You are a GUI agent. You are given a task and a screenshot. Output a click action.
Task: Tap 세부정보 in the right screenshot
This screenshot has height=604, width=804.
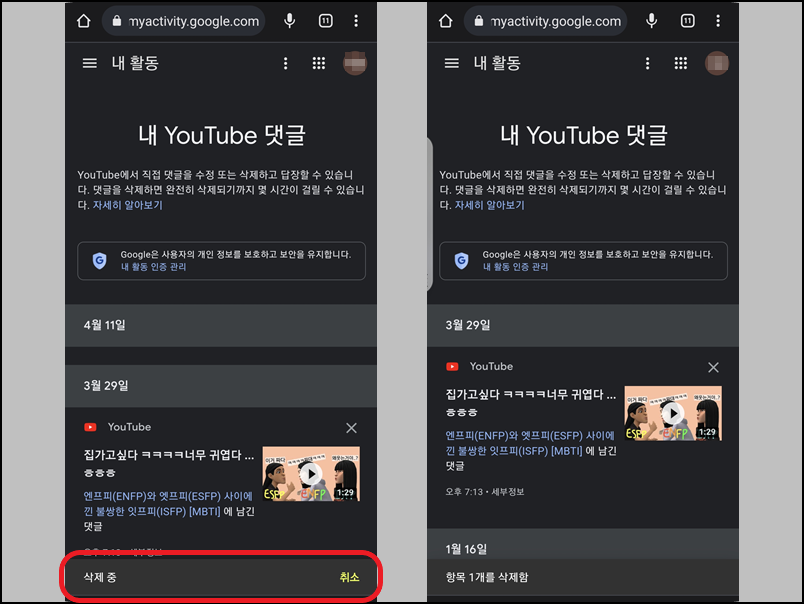[x=508, y=492]
